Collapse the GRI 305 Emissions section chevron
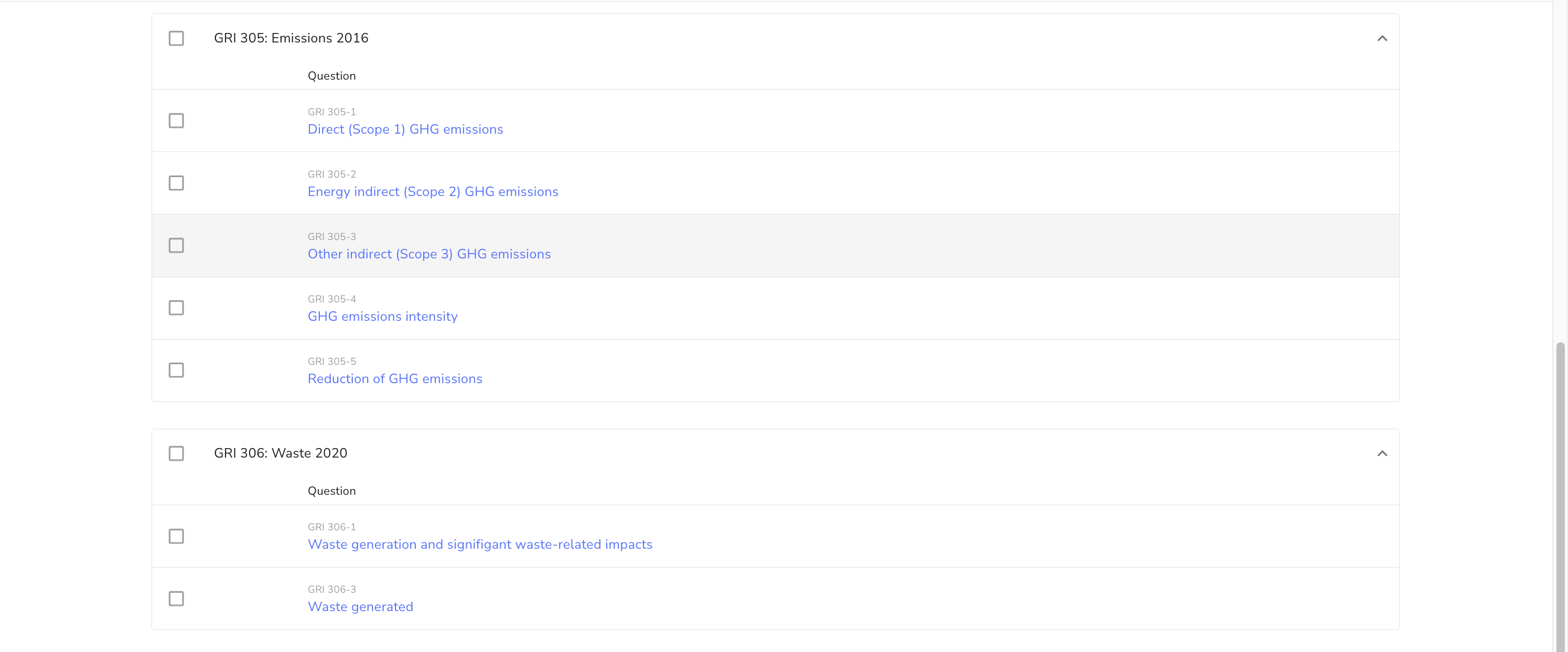 click(1382, 38)
